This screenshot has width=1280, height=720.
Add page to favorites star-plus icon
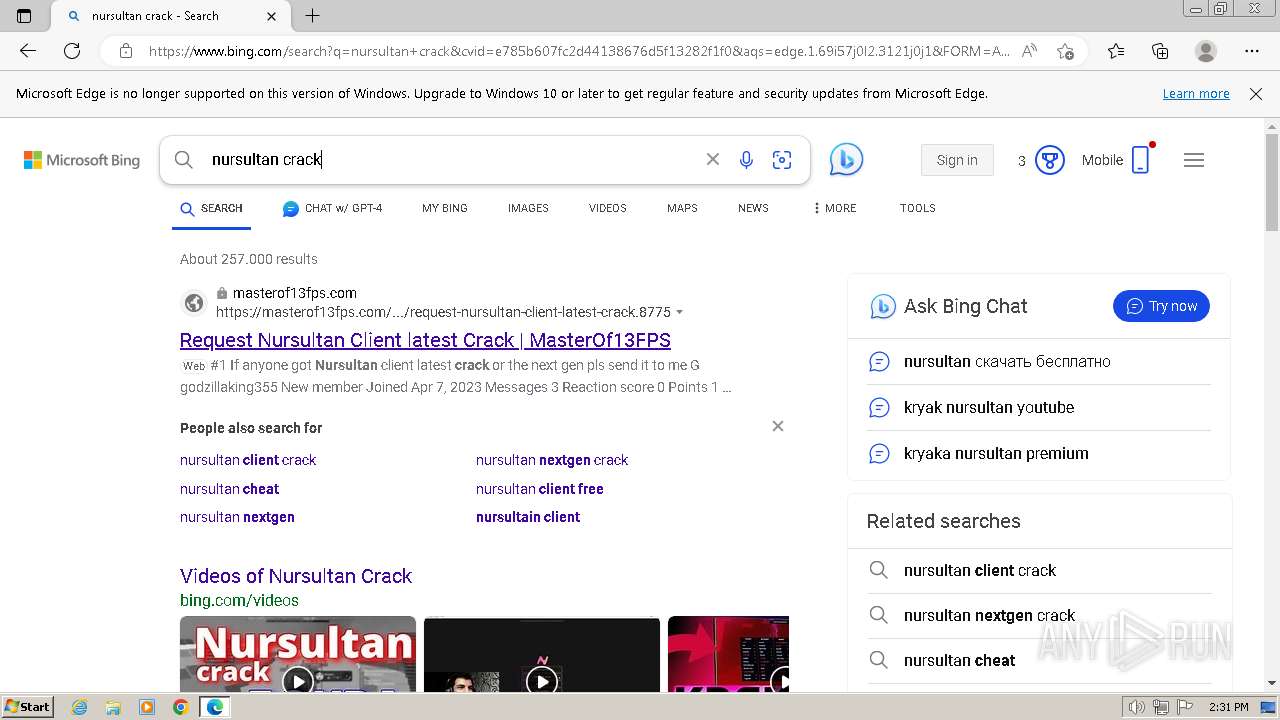click(1065, 51)
